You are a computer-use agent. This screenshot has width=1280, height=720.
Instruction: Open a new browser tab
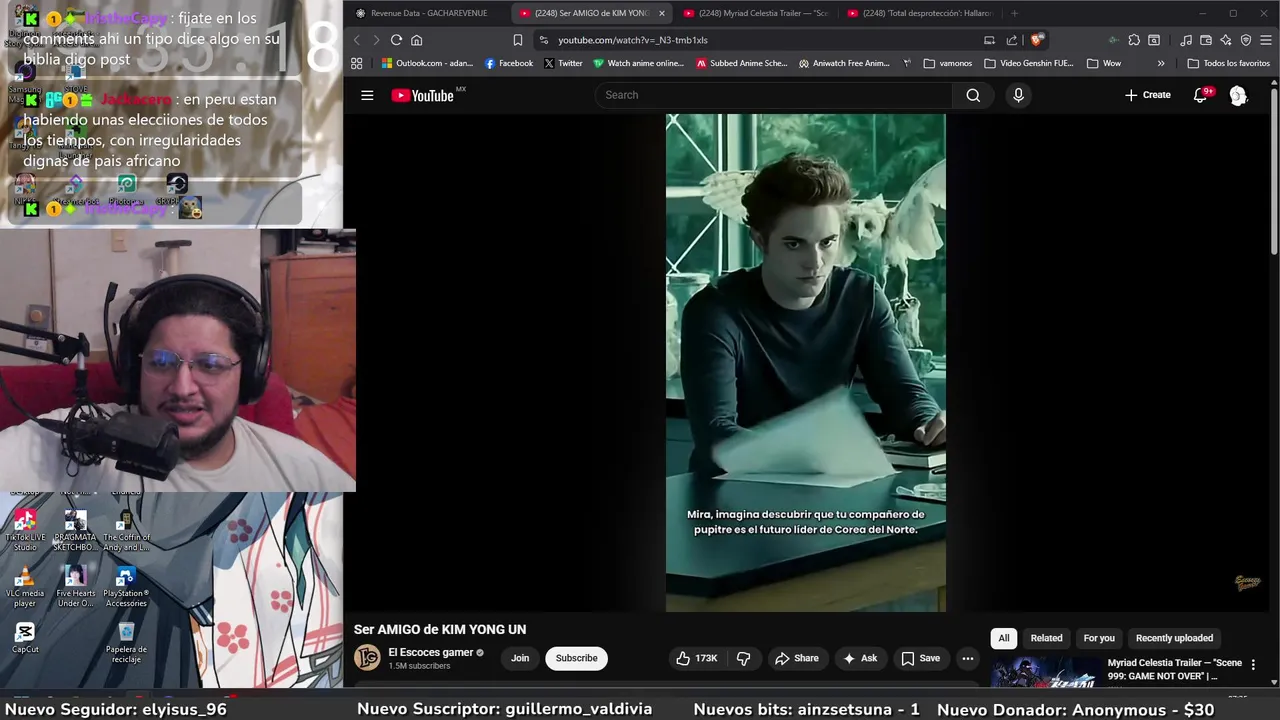coord(1014,13)
